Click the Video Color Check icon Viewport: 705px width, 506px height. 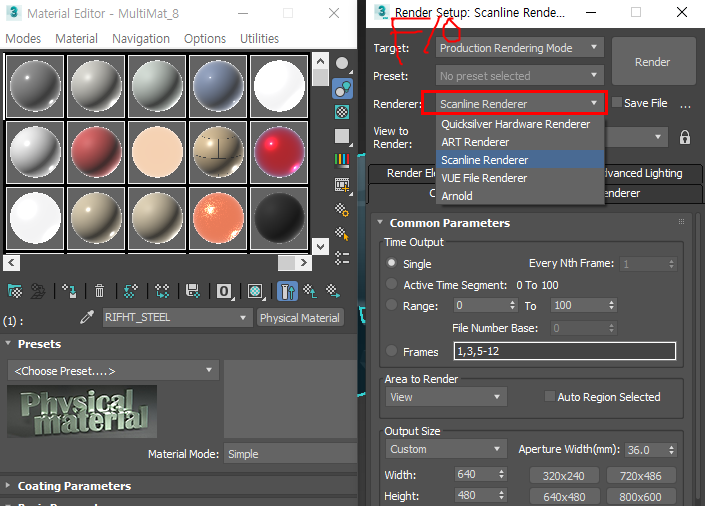click(342, 160)
